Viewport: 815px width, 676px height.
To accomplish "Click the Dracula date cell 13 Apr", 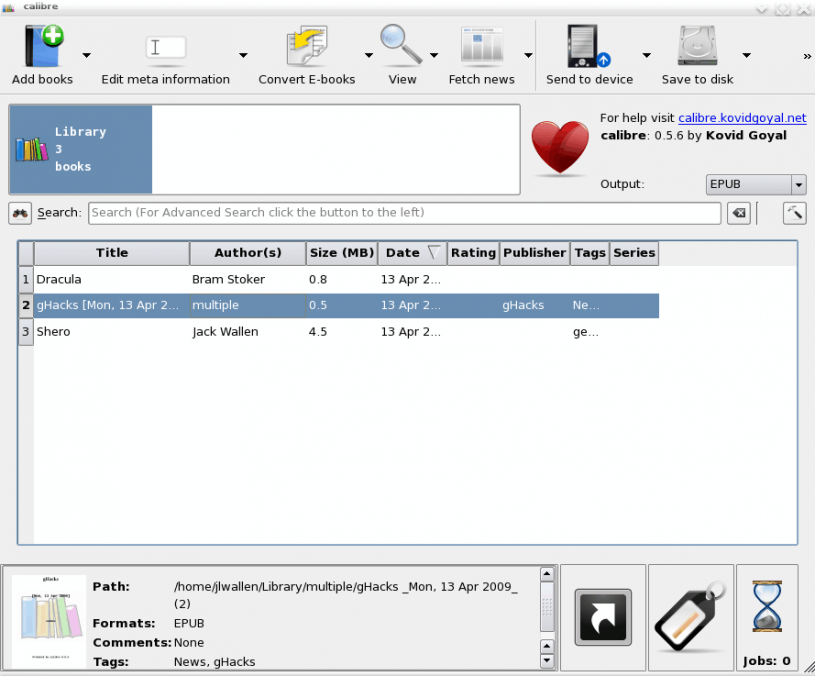I will coord(412,280).
